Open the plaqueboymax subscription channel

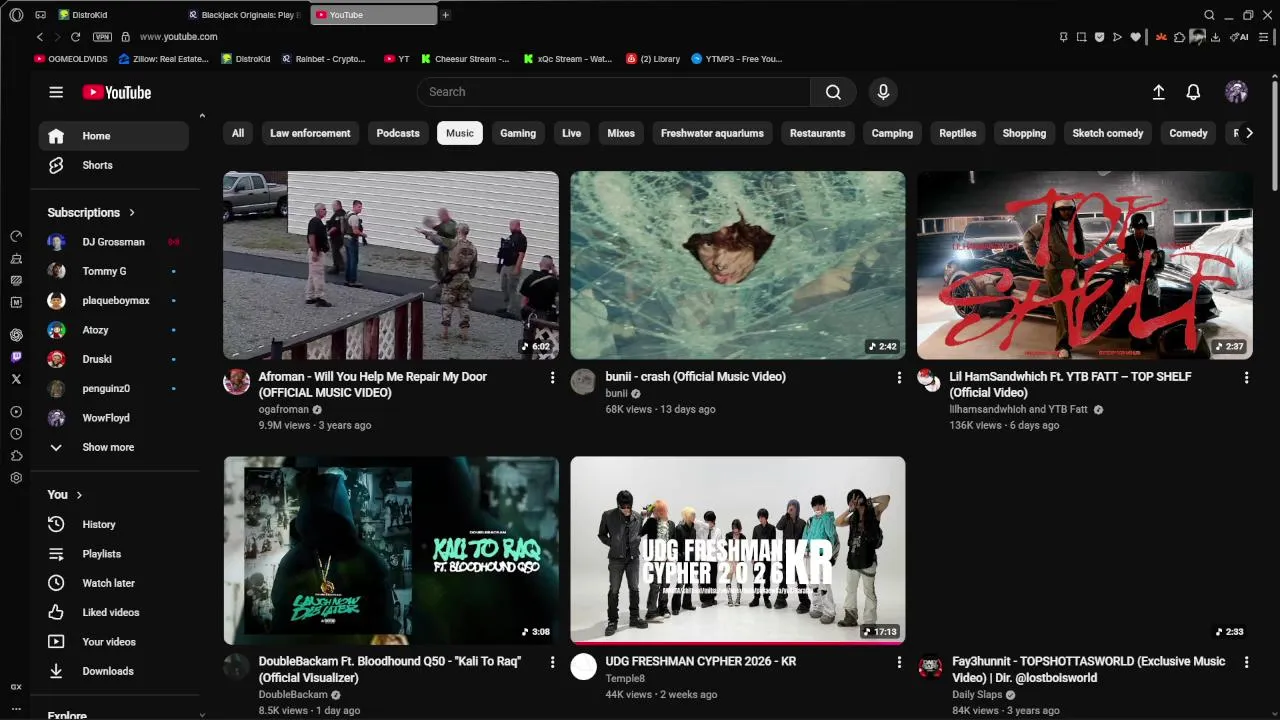pyautogui.click(x=113, y=300)
